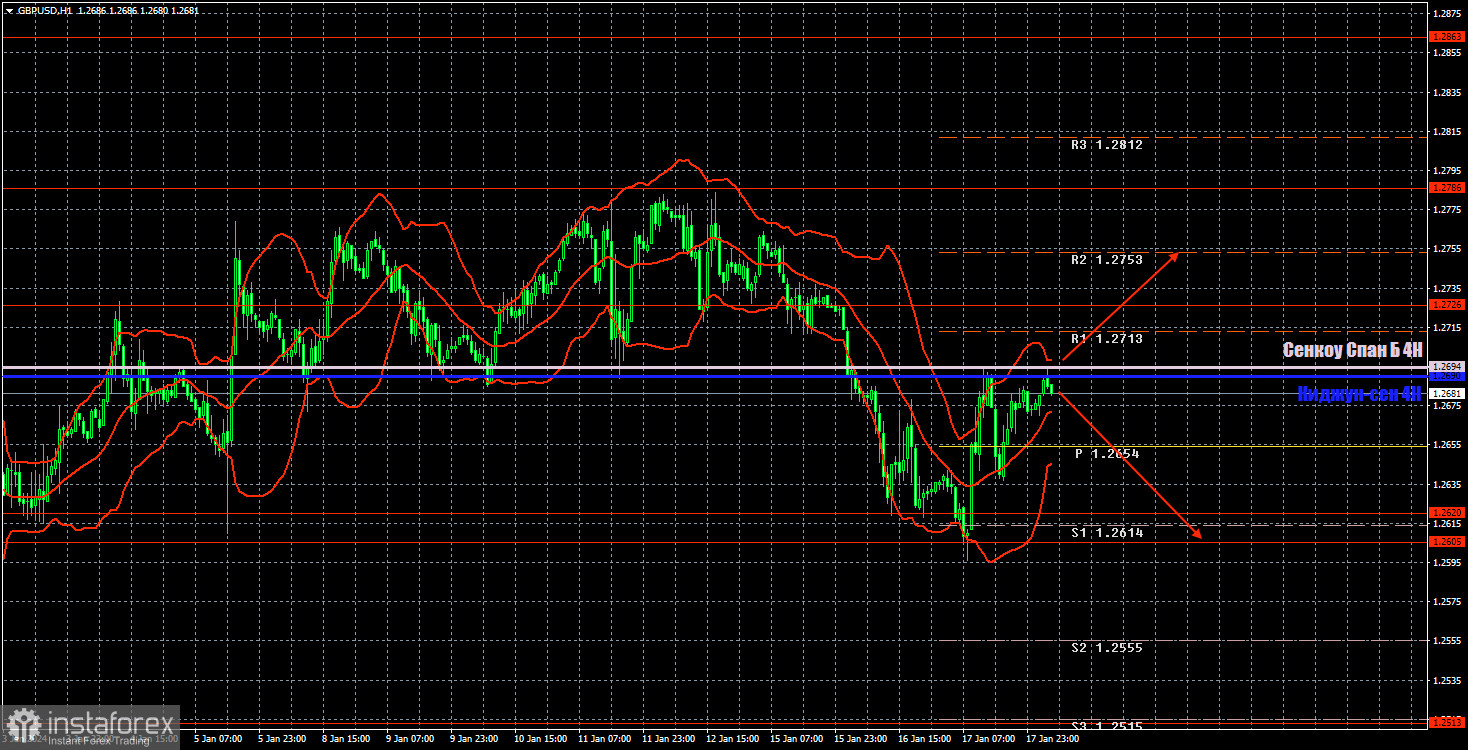Select the Киджун-сен 4Н label

pyautogui.click(x=1359, y=394)
